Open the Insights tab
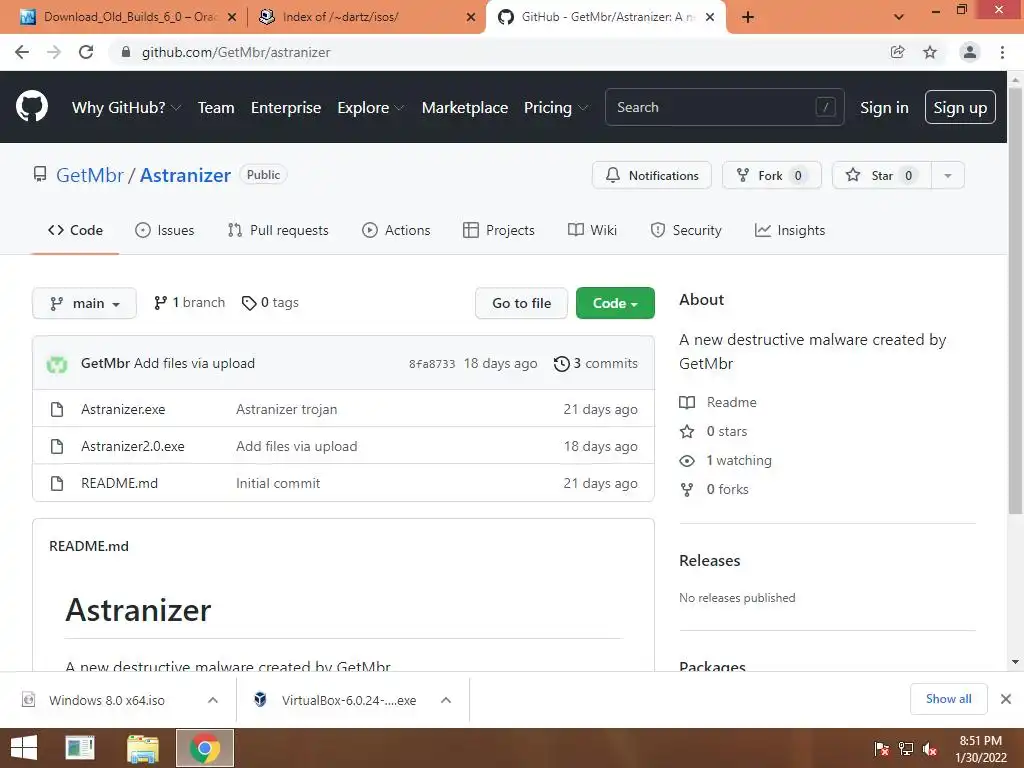1024x768 pixels. coord(790,231)
